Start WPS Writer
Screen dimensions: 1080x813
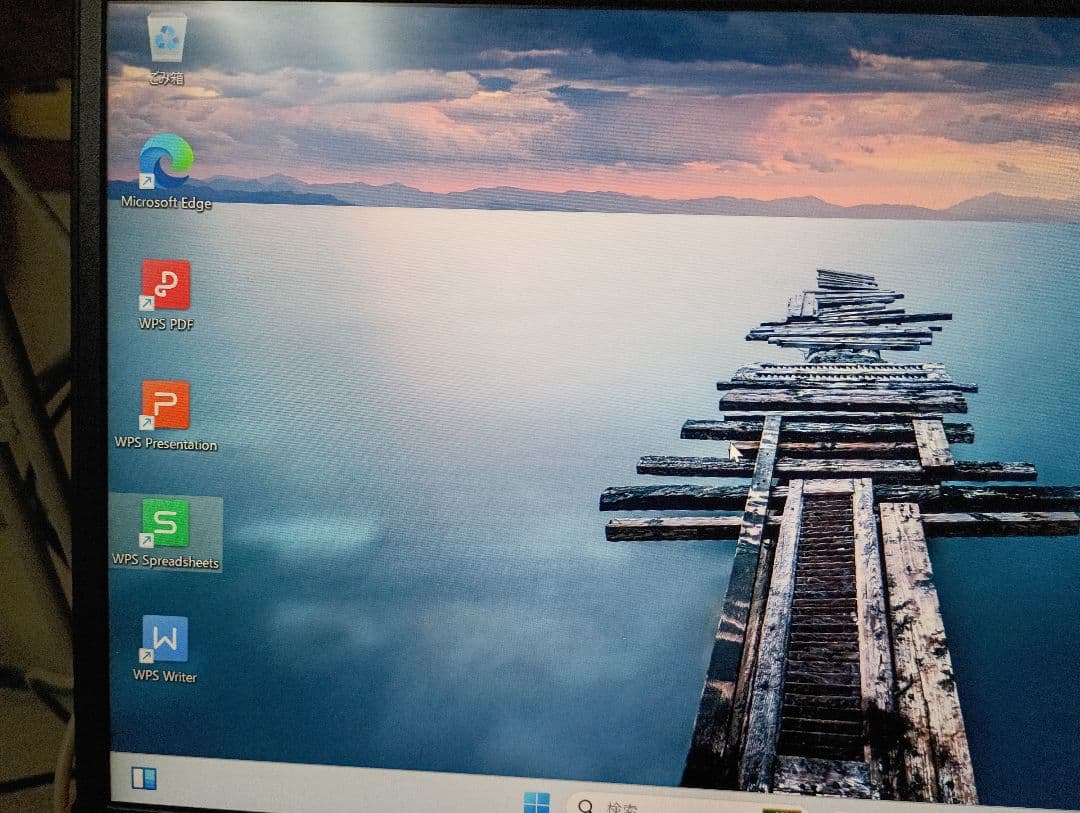165,640
